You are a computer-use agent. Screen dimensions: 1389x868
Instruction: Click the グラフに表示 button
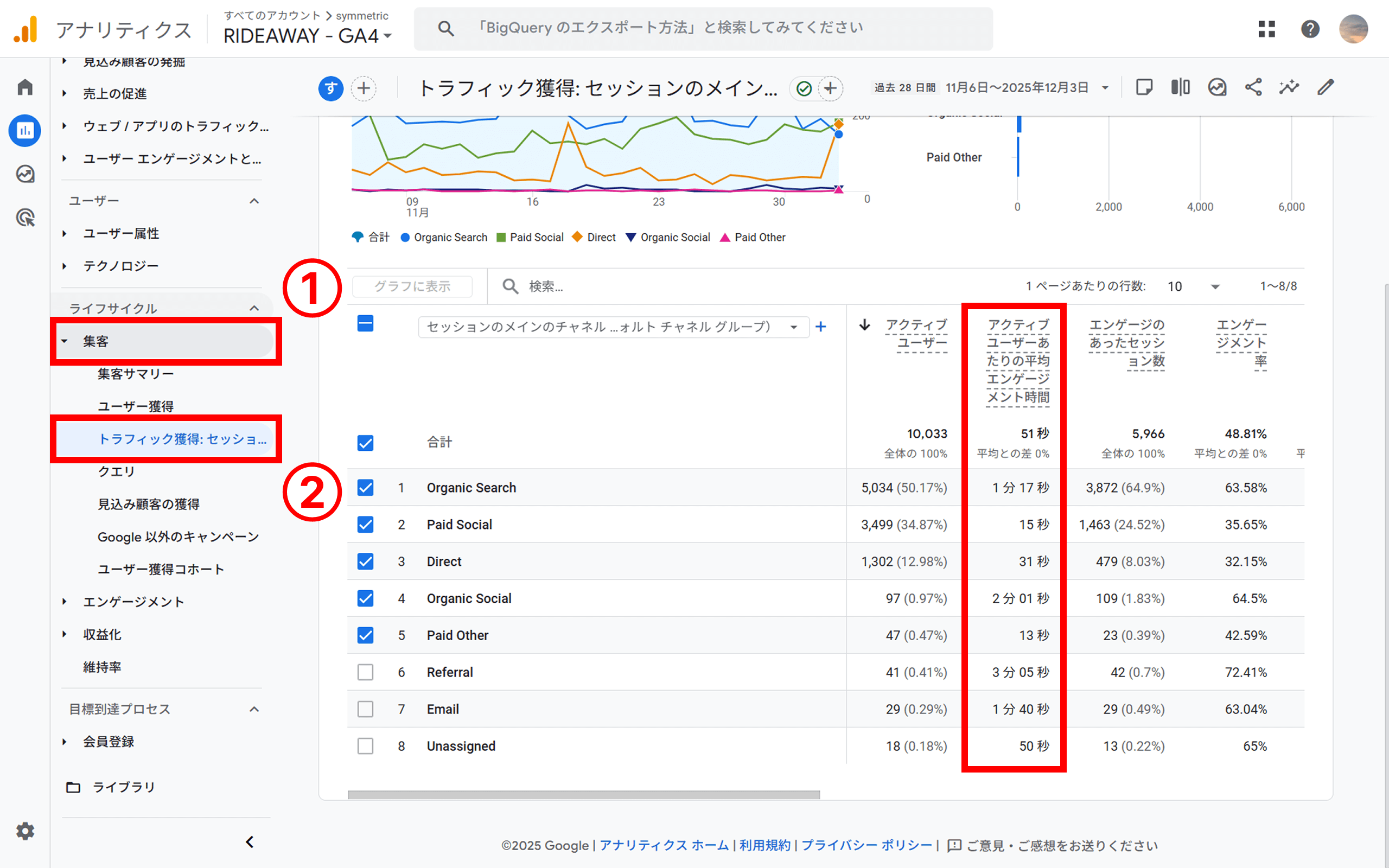[x=413, y=286]
